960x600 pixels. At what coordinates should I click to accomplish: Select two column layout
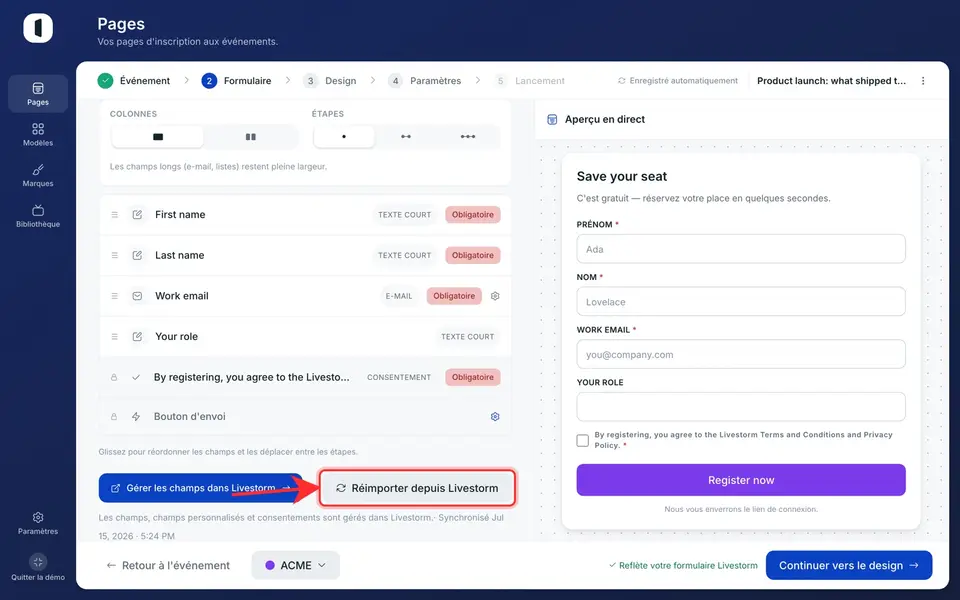pyautogui.click(x=250, y=137)
